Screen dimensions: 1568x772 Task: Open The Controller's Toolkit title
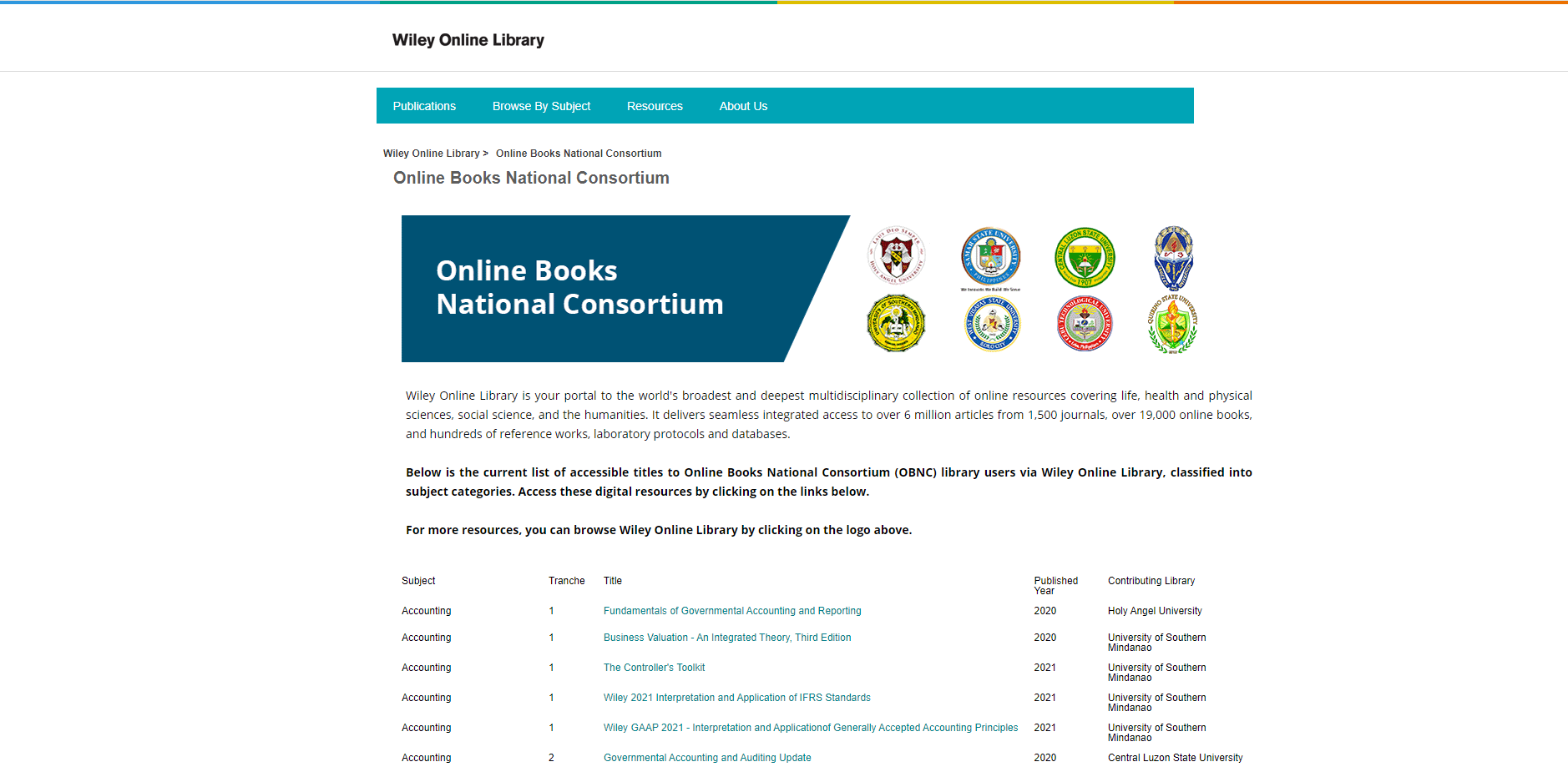click(x=654, y=668)
